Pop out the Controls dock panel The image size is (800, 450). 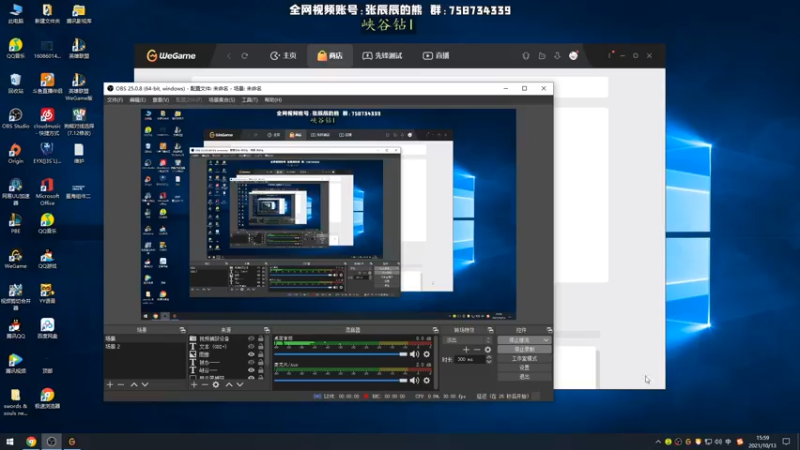pyautogui.click(x=549, y=330)
